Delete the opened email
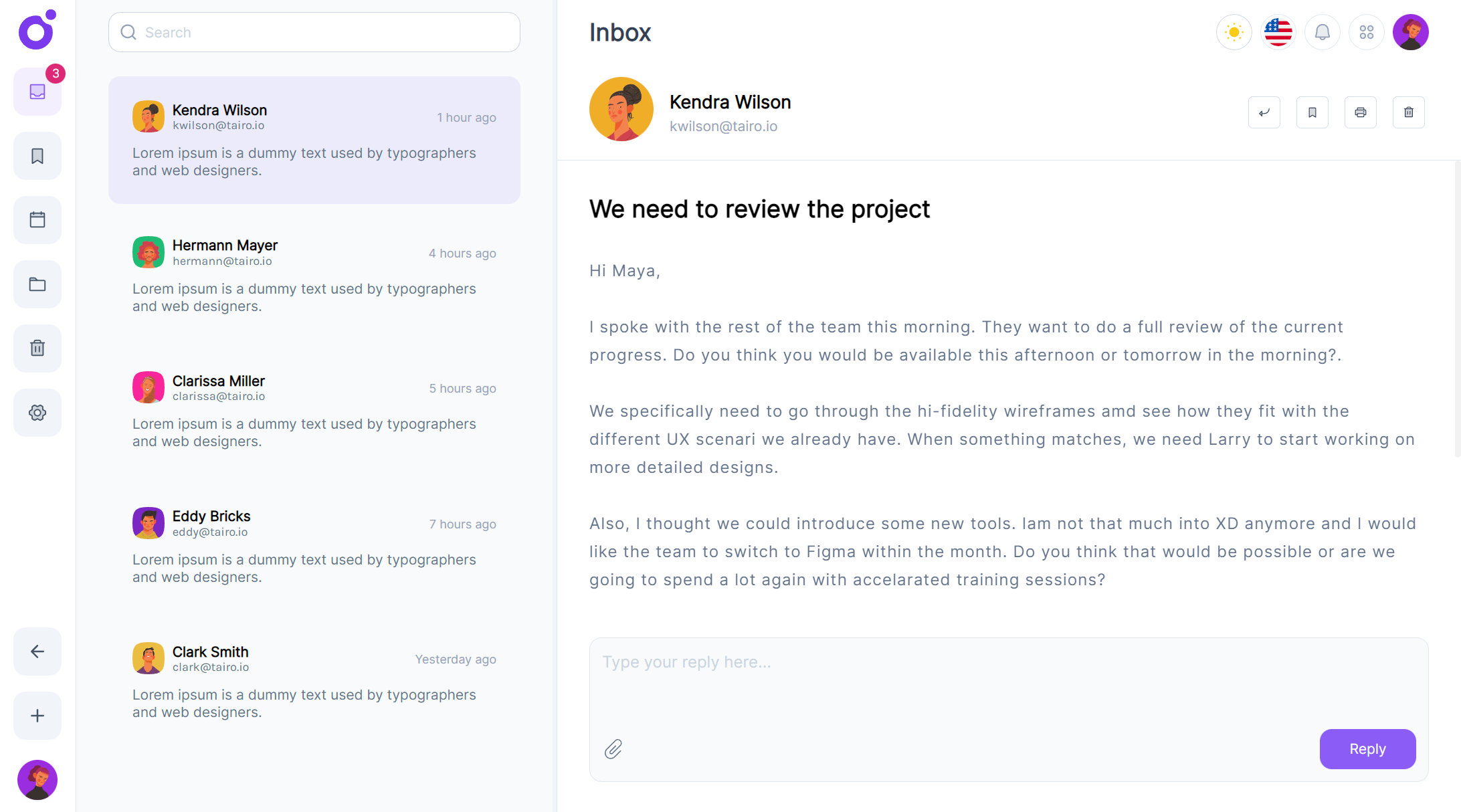Viewport: 1461px width, 812px height. pos(1408,112)
